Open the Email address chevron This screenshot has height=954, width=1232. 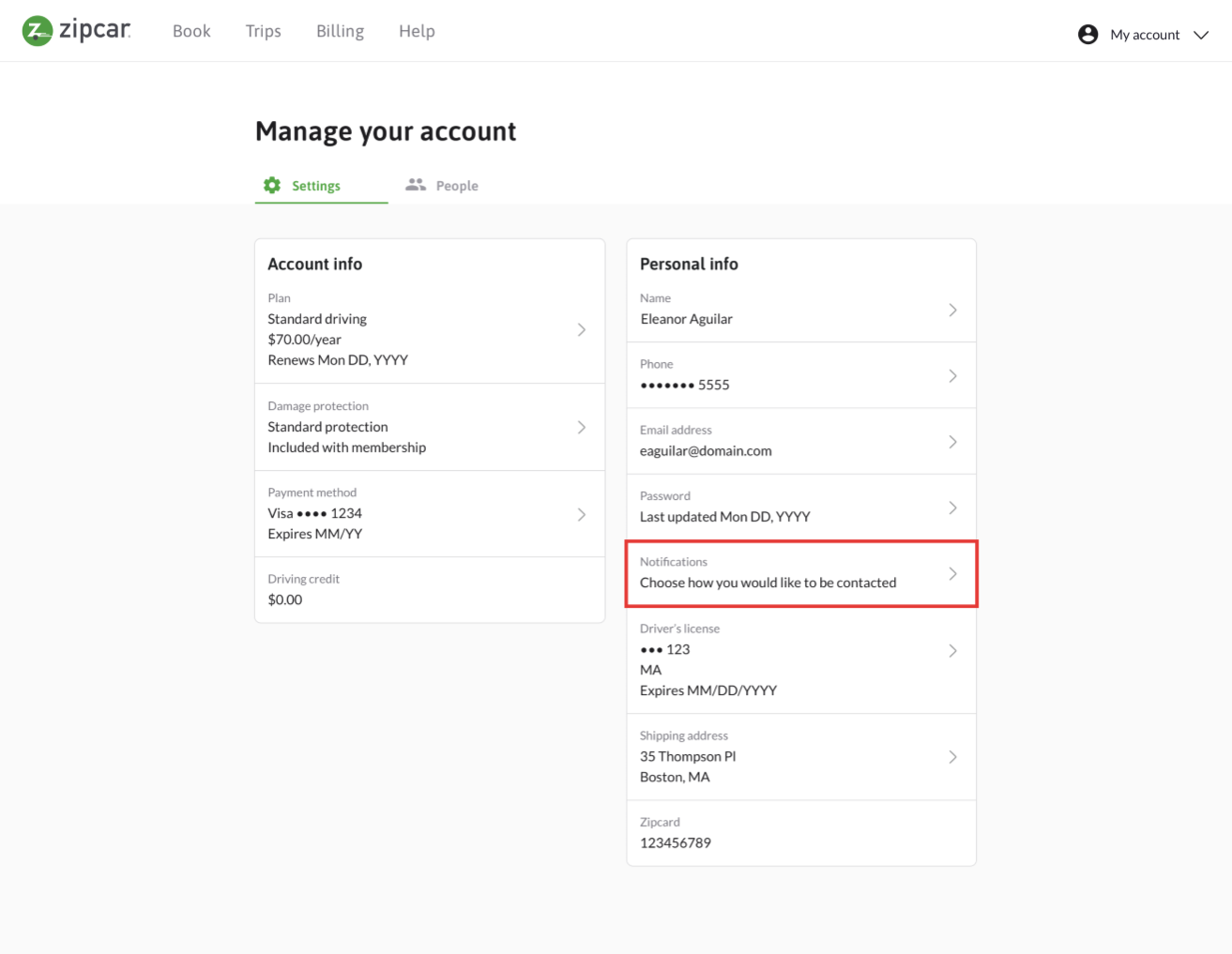point(952,441)
